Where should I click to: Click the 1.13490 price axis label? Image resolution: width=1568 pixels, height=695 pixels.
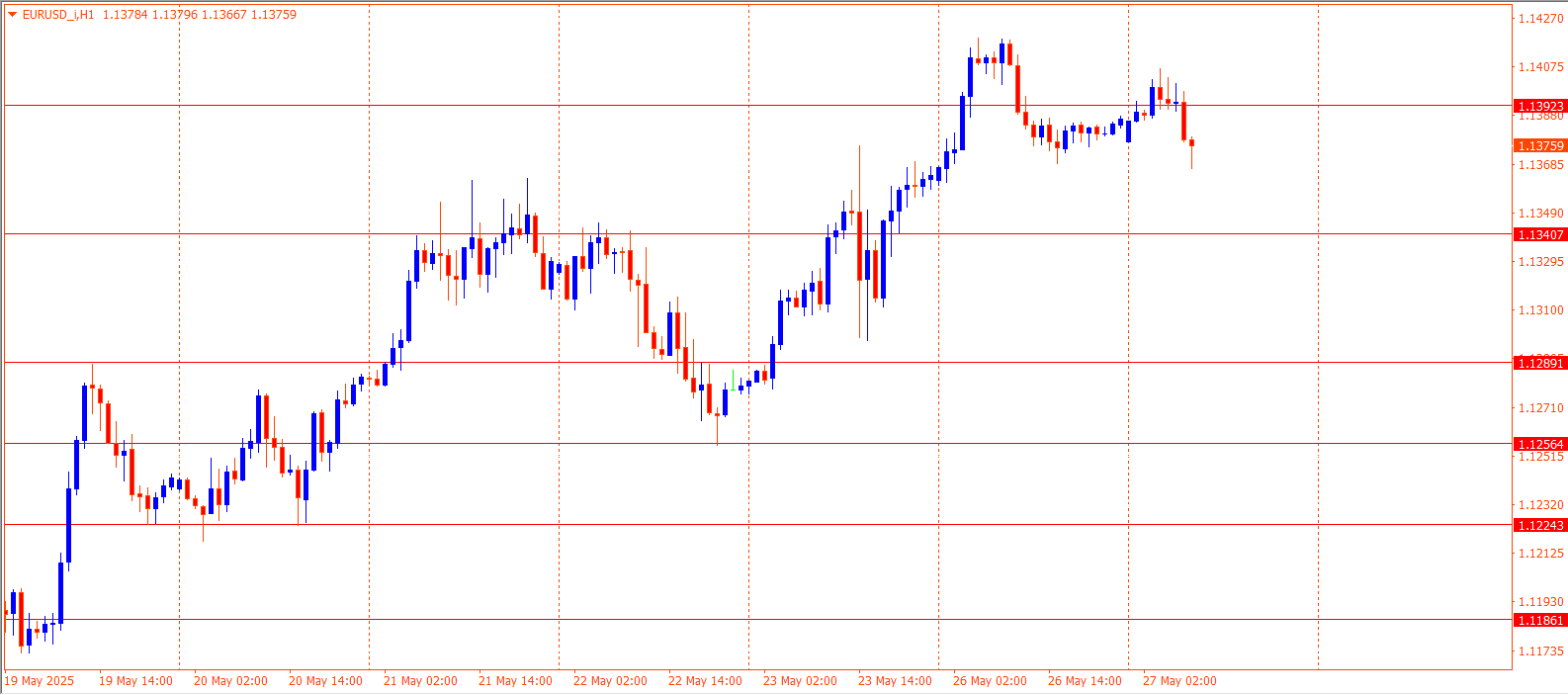point(1541,213)
